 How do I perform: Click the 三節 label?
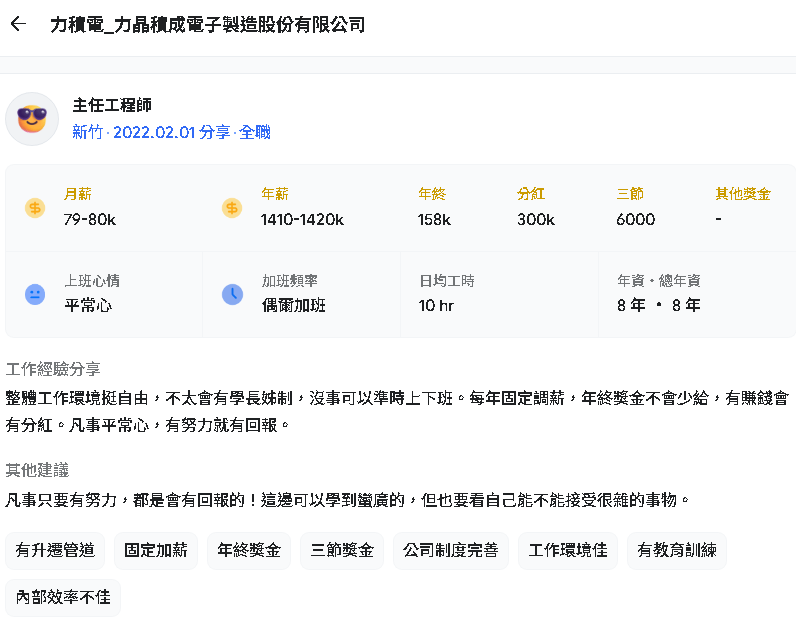point(630,193)
